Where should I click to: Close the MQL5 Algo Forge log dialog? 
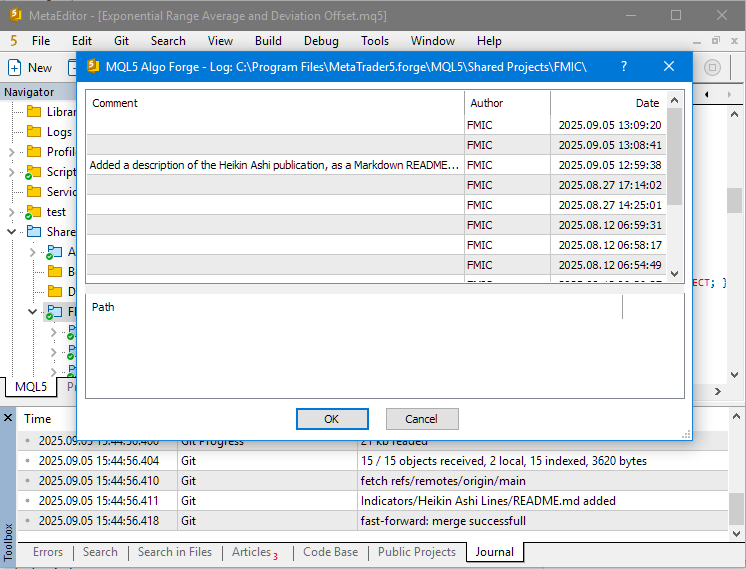pos(668,66)
